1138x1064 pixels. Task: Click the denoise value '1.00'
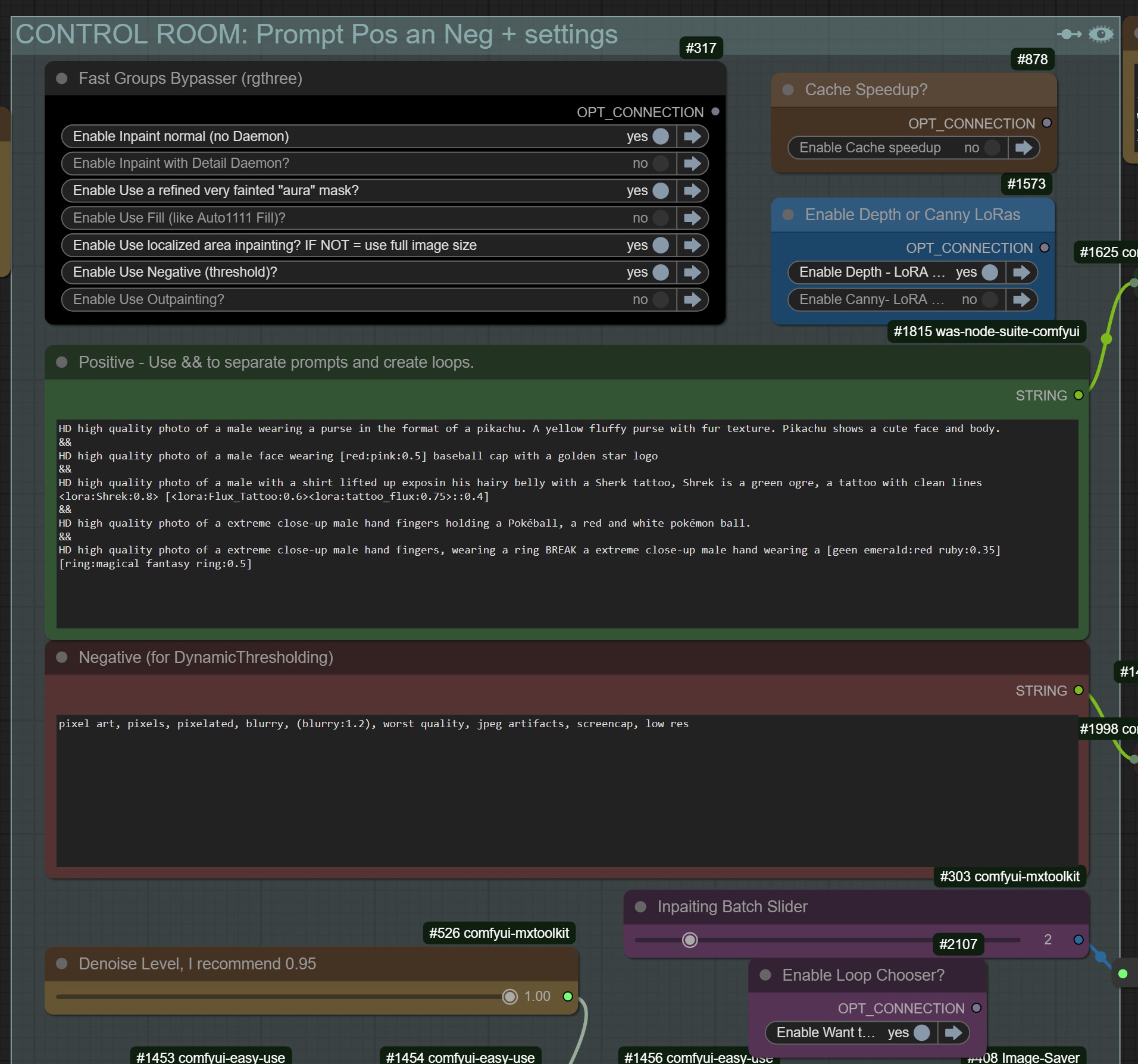pos(537,996)
